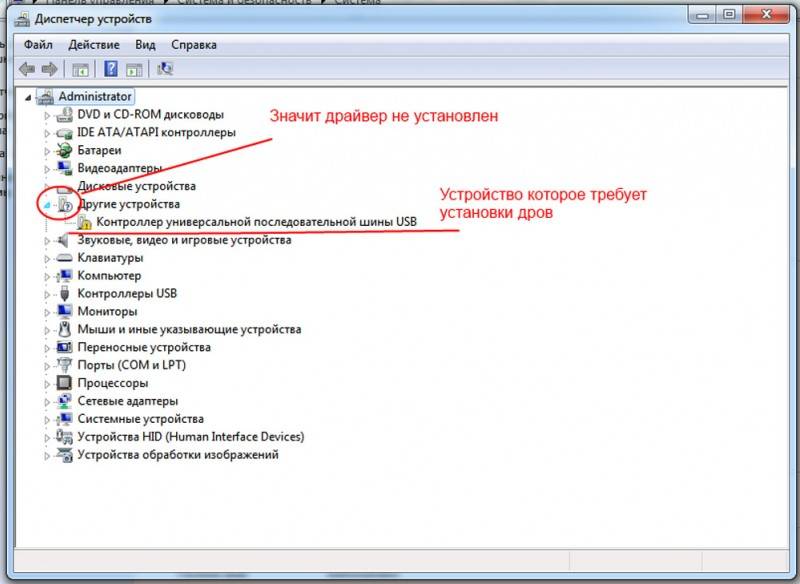Viewport: 800px width, 584px height.
Task: Click the Устройства обработки изображений camera icon
Action: [64, 455]
